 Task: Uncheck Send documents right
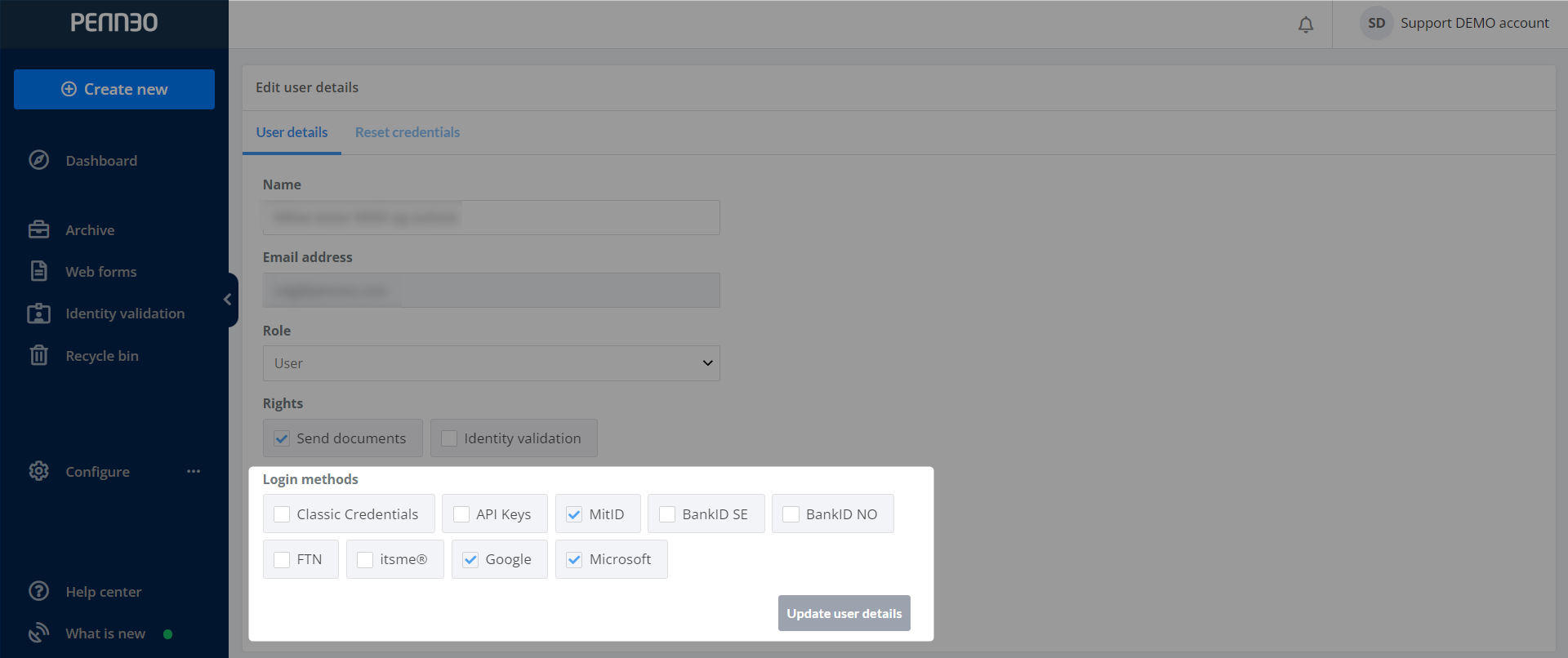pyautogui.click(x=282, y=438)
